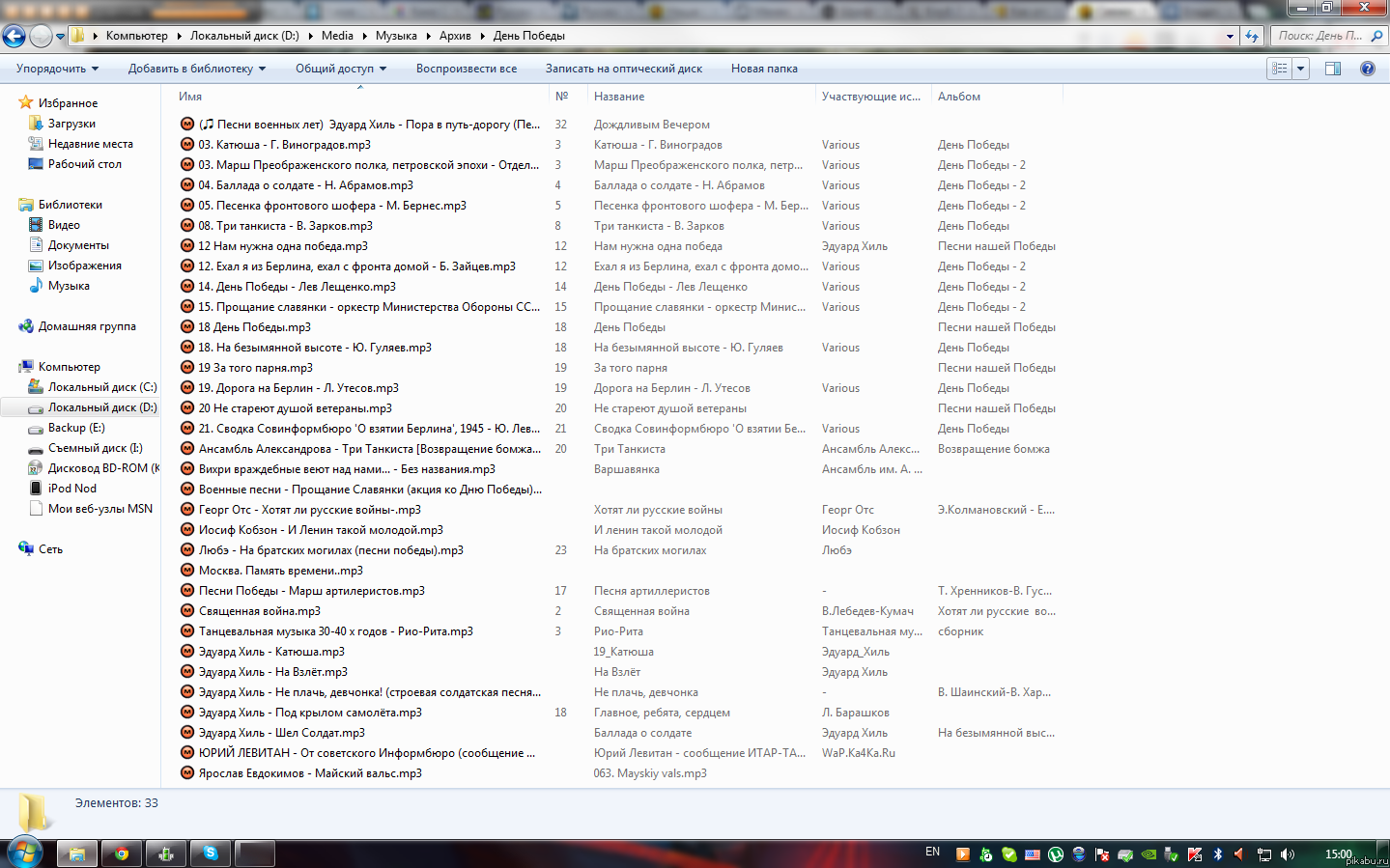
Task: Open 'Недавние места' in navigation pane
Action: point(91,144)
